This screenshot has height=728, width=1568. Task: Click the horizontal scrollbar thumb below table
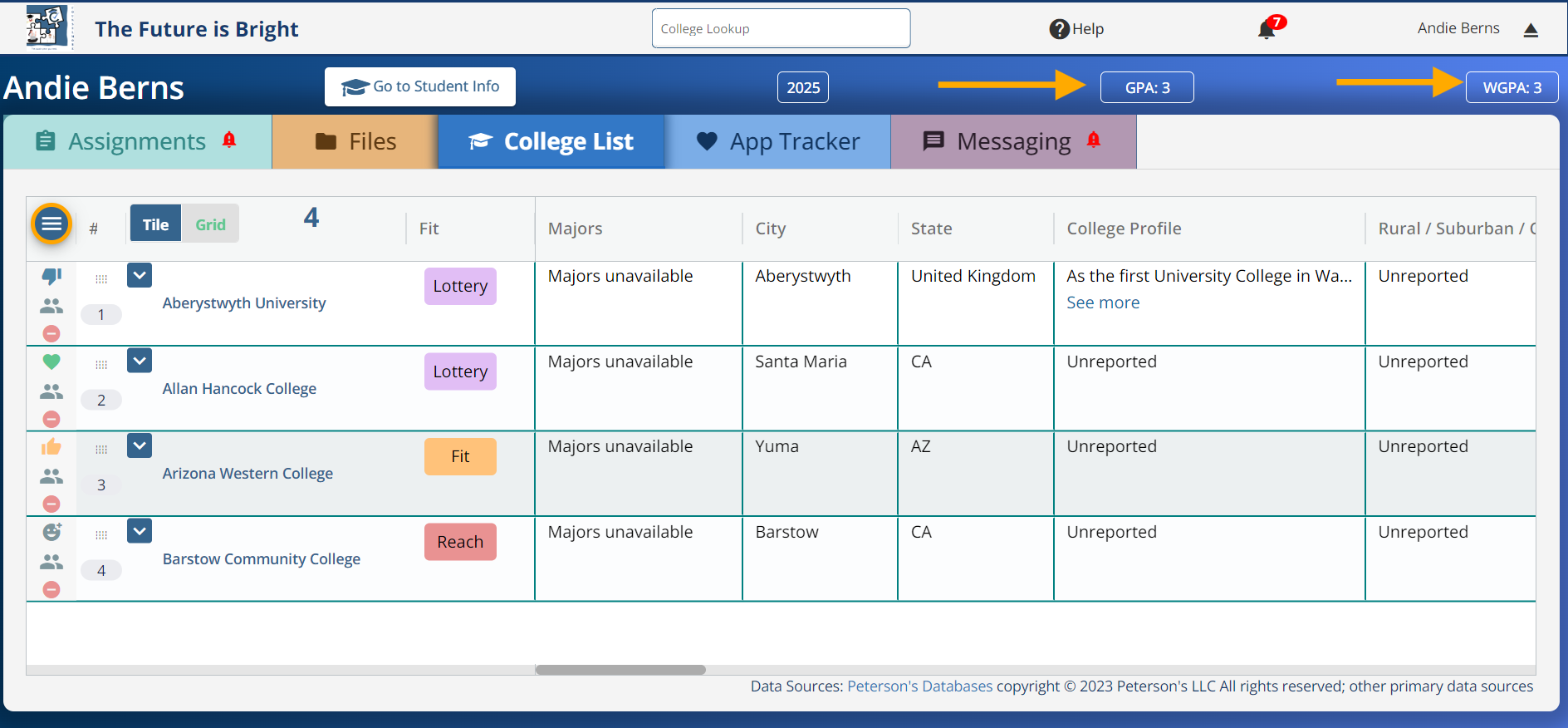click(620, 670)
